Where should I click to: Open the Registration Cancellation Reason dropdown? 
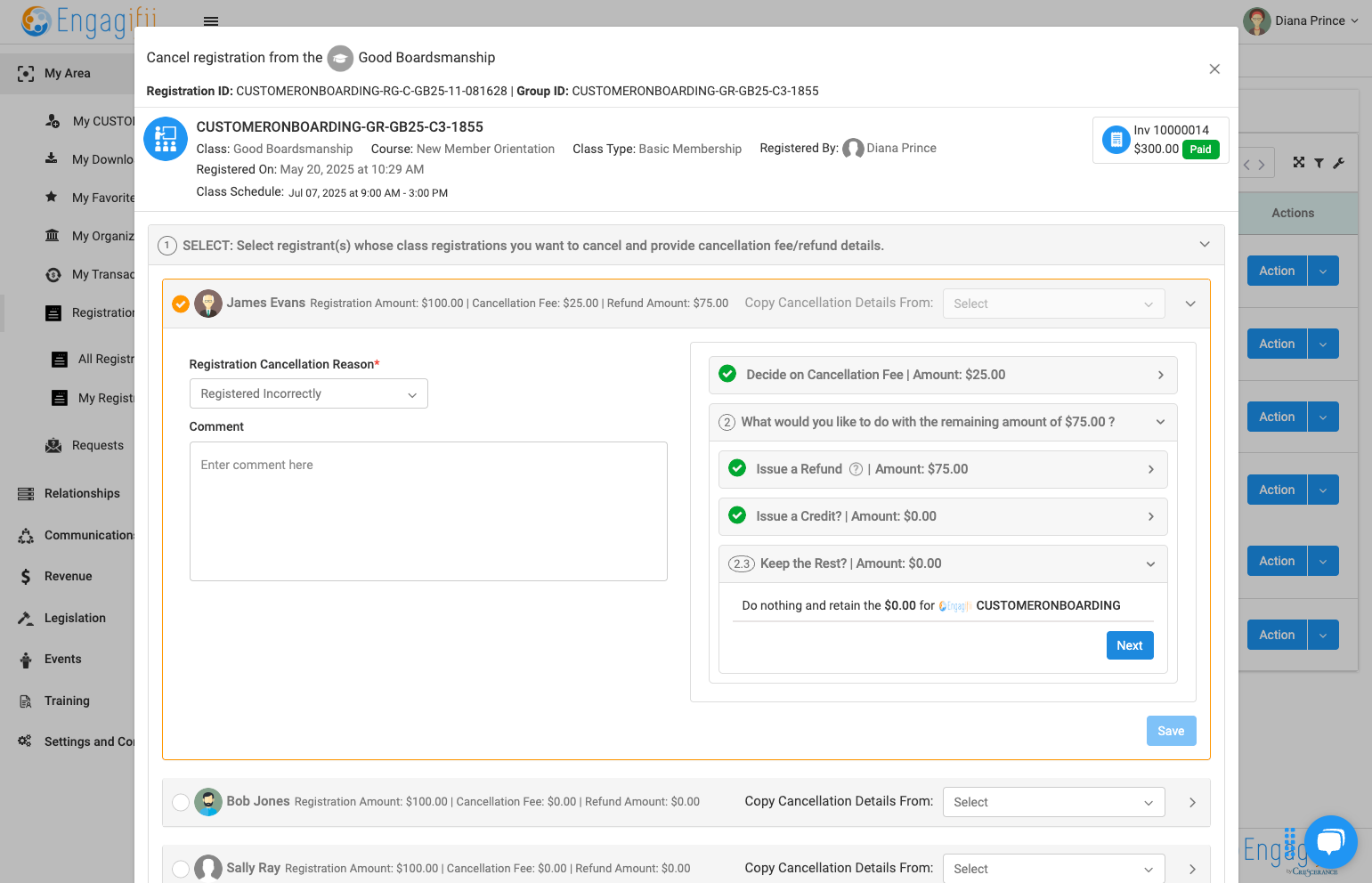click(309, 393)
